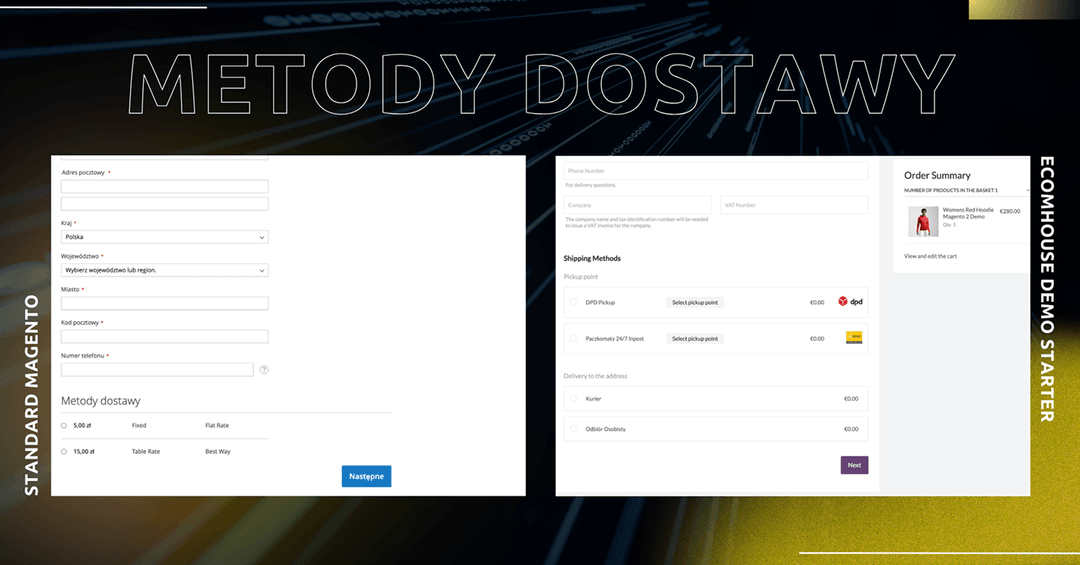The width and height of the screenshot is (1080, 565).
Task: Focus the first Adres pocztowy input field
Action: (165, 187)
